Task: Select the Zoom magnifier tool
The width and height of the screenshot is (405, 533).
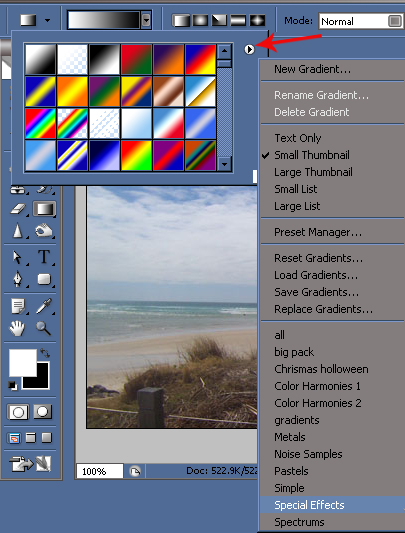Action: 44,328
